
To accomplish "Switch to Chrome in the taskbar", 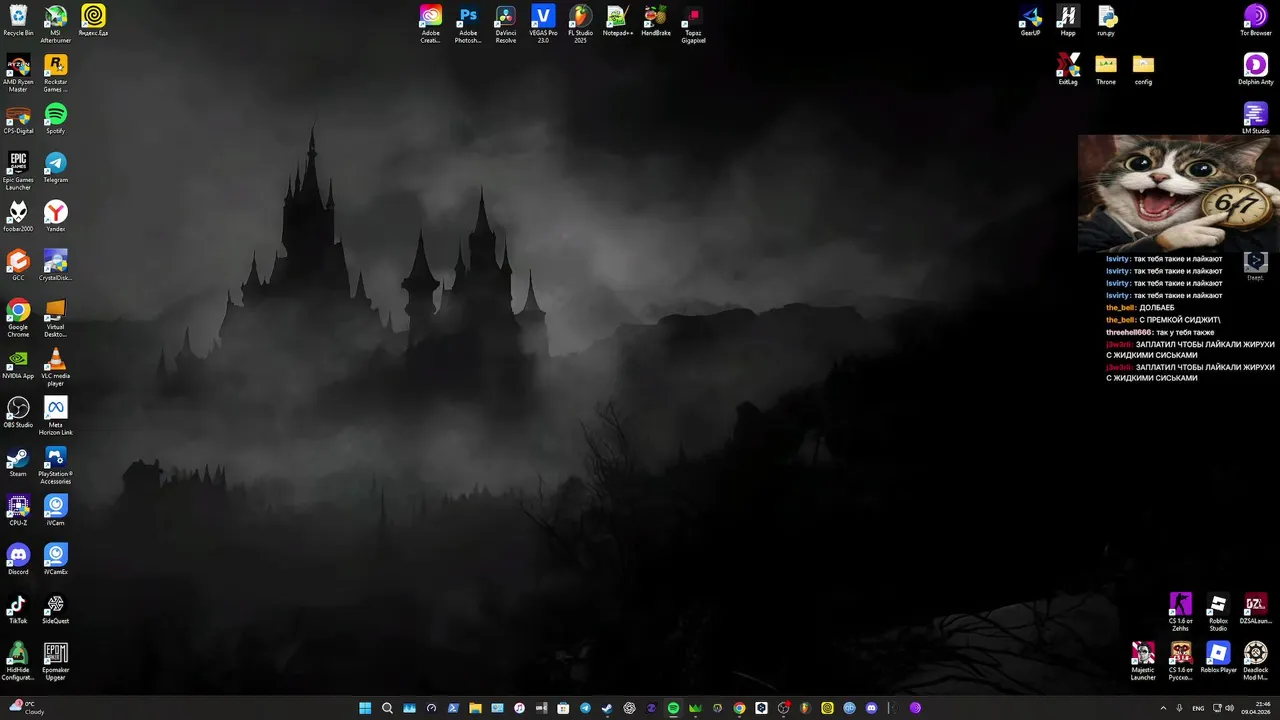I will tap(739, 708).
